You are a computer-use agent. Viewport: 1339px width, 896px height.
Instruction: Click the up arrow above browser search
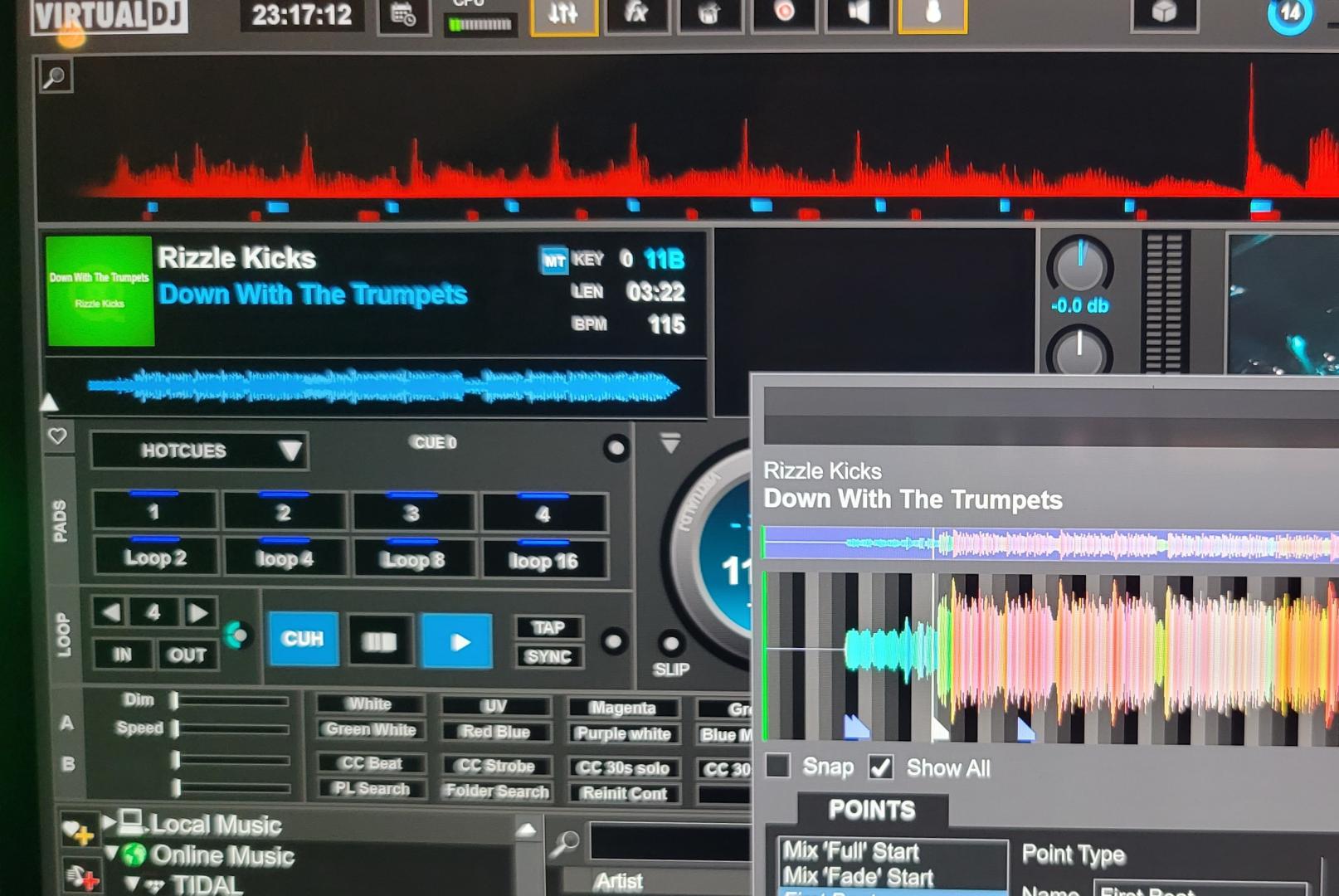[526, 829]
